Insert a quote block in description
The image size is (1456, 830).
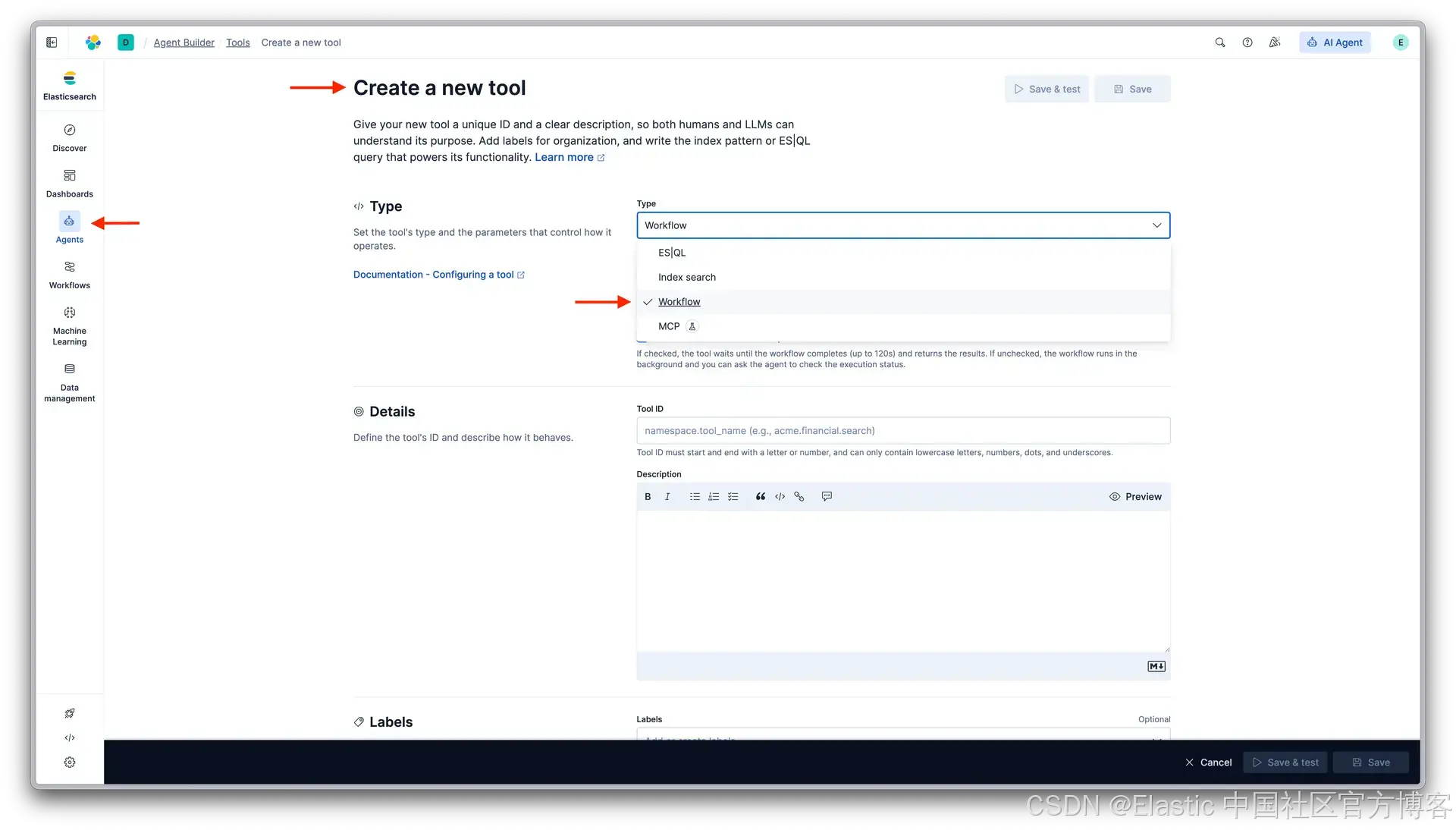pyautogui.click(x=760, y=497)
